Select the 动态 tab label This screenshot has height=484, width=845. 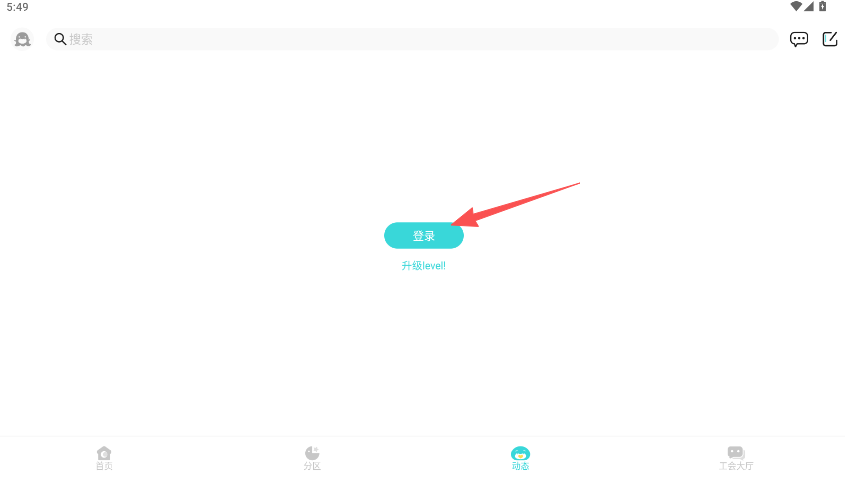(x=520, y=466)
